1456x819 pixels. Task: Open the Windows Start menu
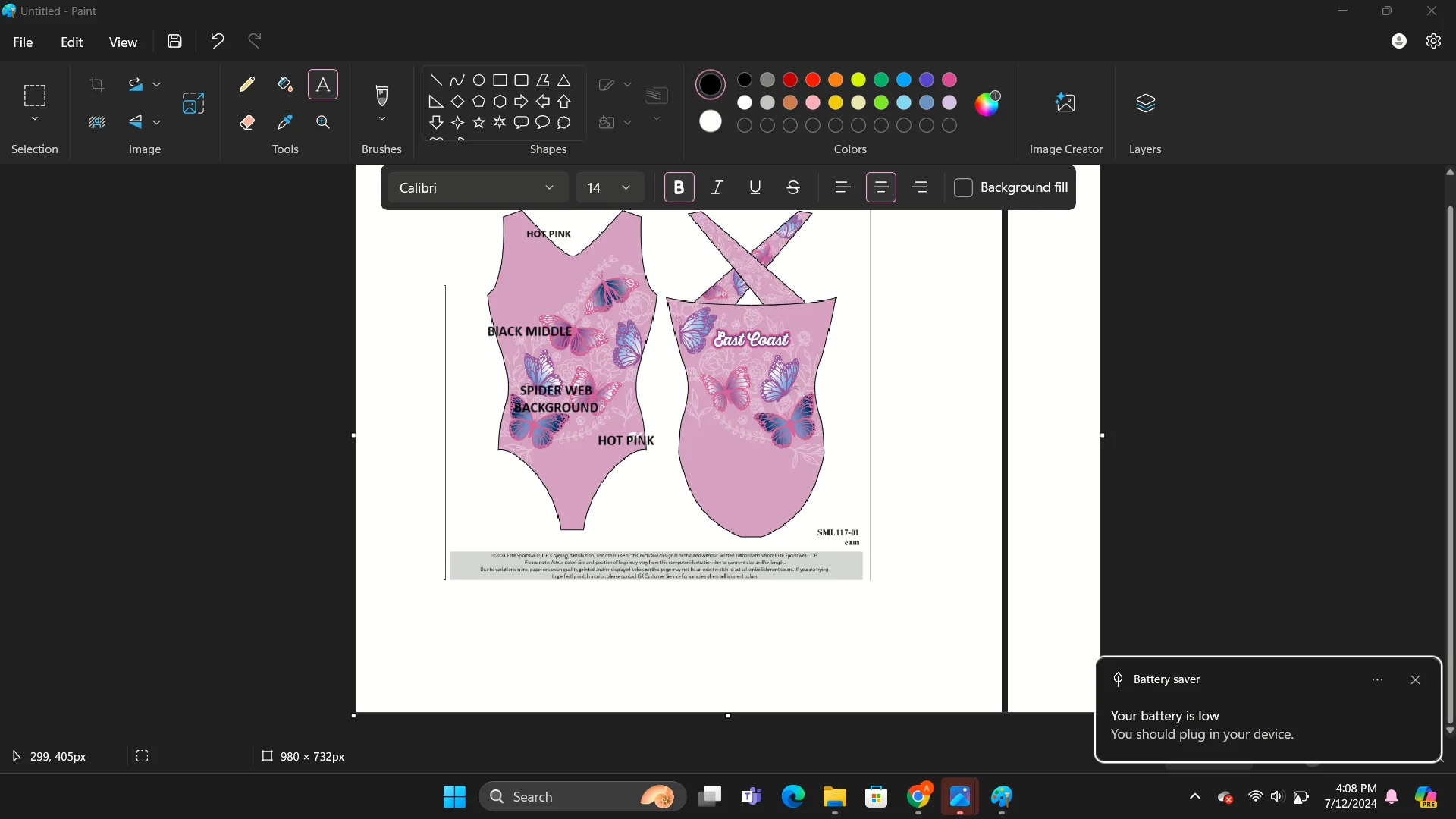point(454,796)
